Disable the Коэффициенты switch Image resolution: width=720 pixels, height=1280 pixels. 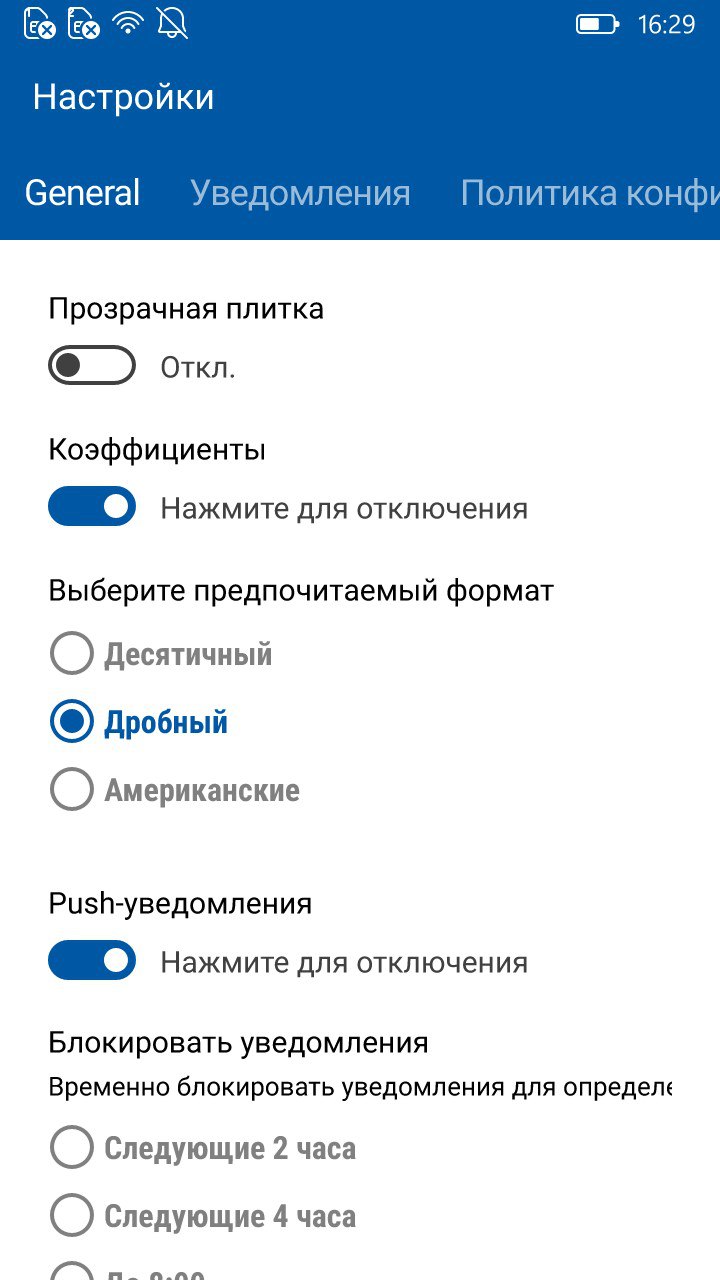coord(92,507)
